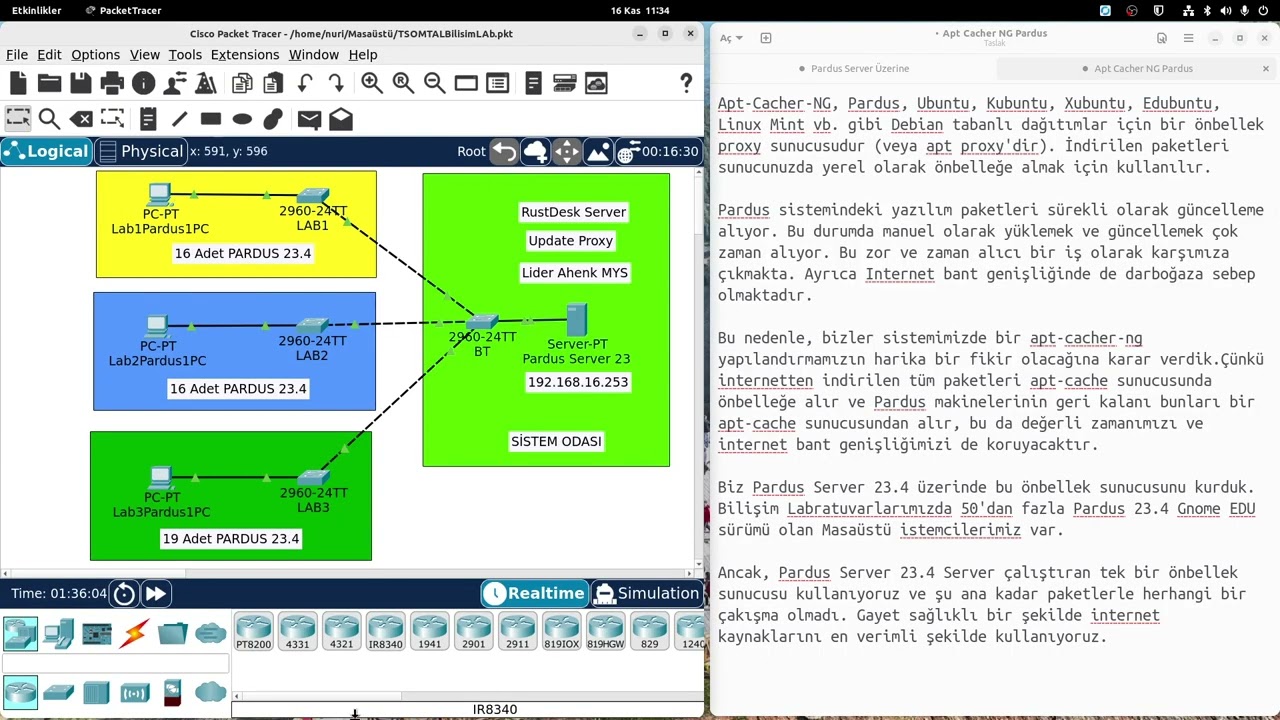Image resolution: width=1280 pixels, height=720 pixels.
Task: Switch to Realtime mode
Action: point(534,593)
